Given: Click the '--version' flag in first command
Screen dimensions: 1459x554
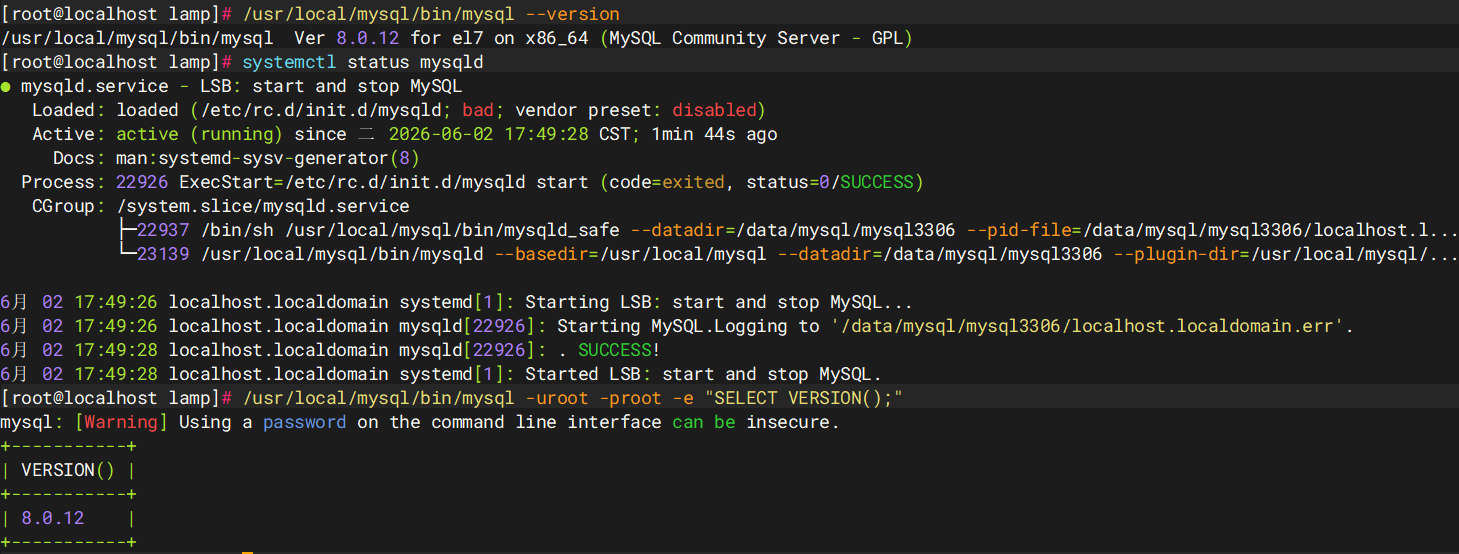Looking at the screenshot, I should (573, 14).
